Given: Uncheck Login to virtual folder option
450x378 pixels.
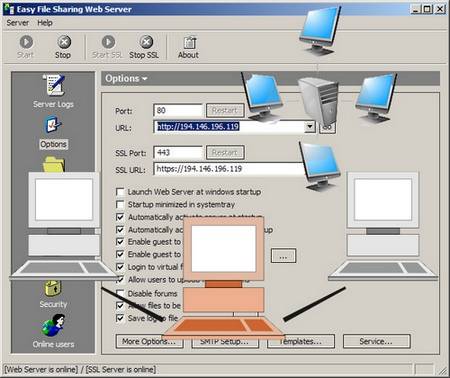Looking at the screenshot, I should (120, 267).
